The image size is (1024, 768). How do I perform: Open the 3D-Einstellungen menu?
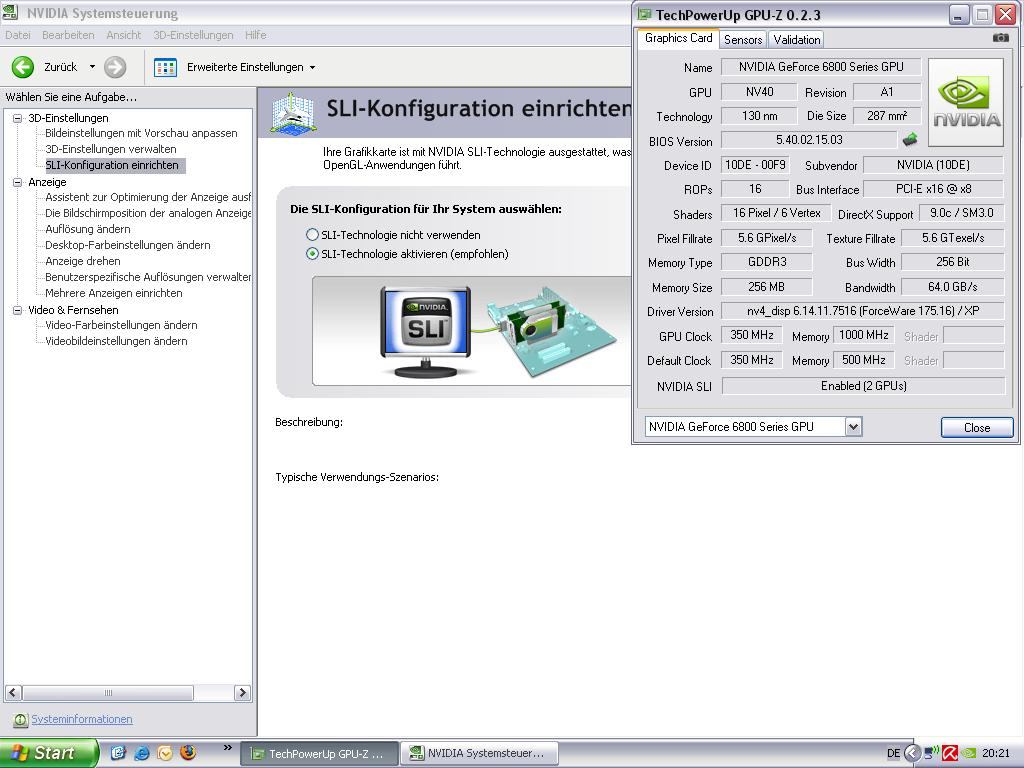[193, 35]
